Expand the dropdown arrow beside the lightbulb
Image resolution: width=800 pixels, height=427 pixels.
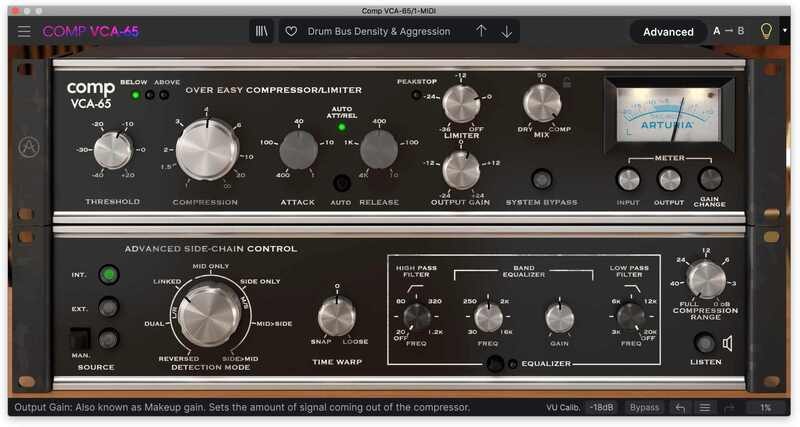tap(786, 31)
